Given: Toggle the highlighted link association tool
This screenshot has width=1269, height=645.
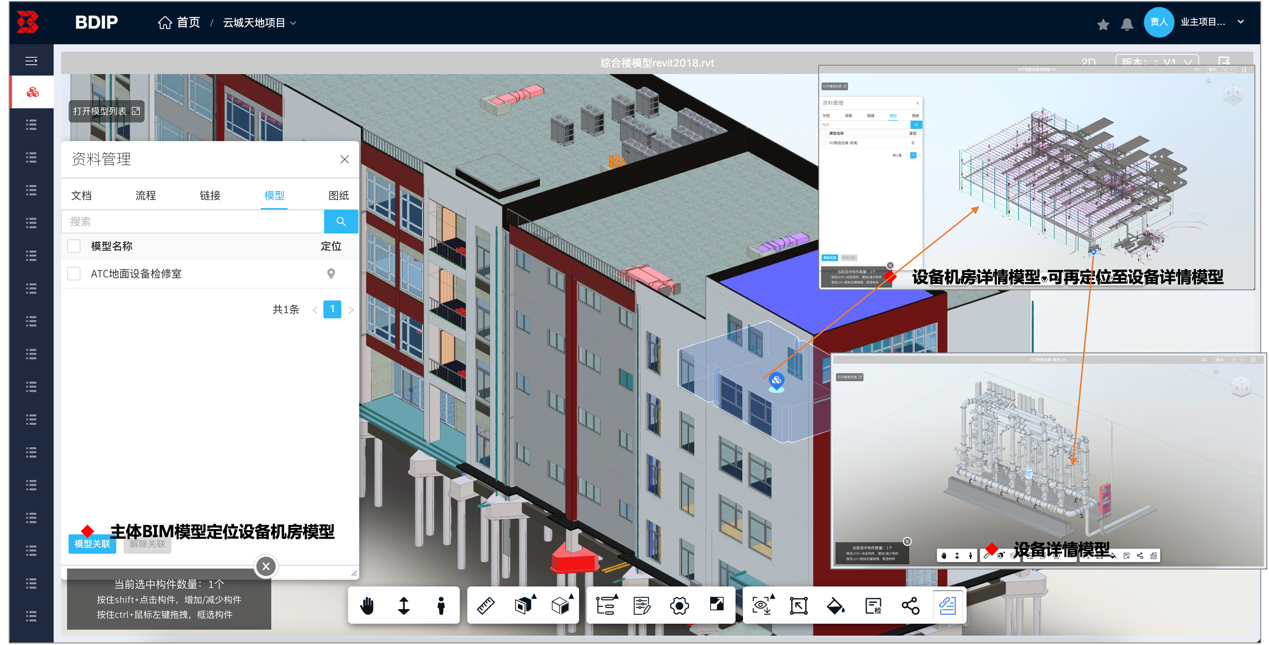Looking at the screenshot, I should coord(947,605).
